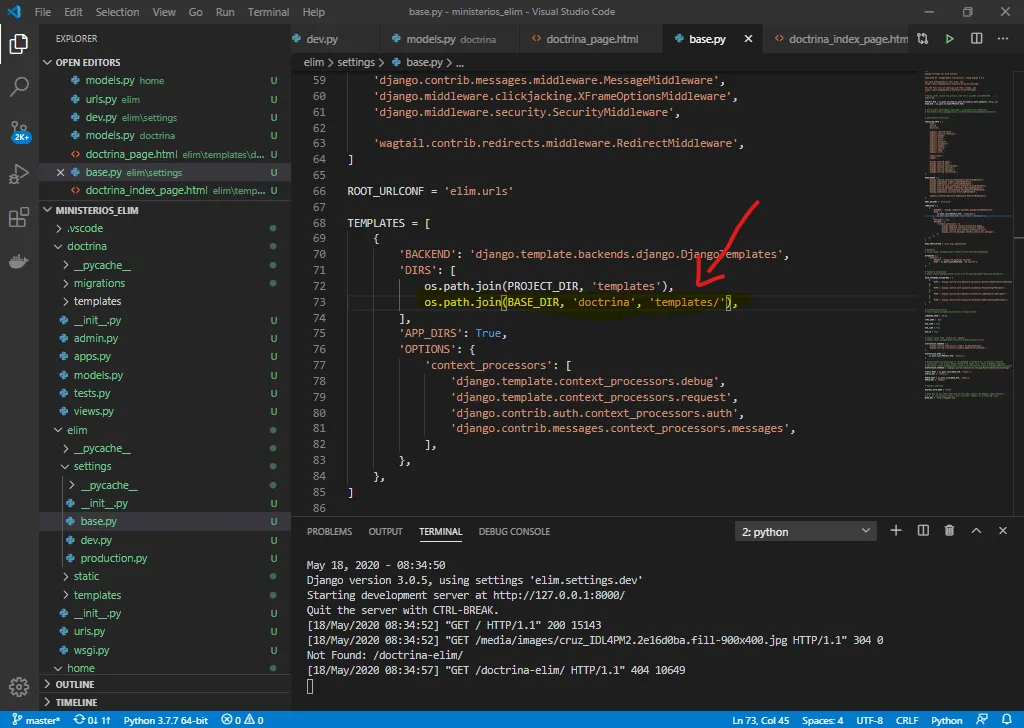Open the Search view in activity bar
The width and height of the screenshot is (1024, 728).
[19, 87]
